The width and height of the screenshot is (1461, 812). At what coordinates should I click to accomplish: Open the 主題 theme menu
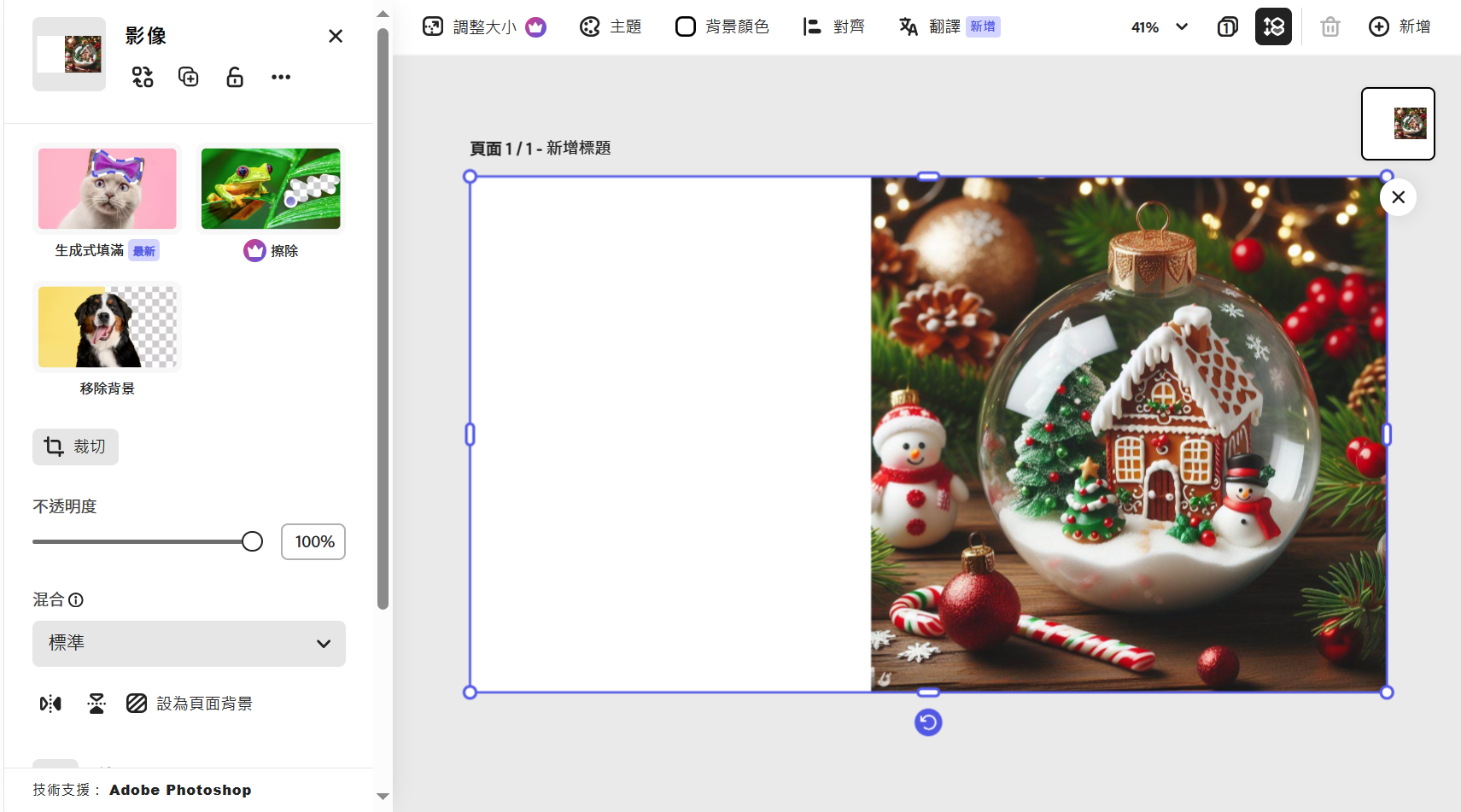pos(611,27)
